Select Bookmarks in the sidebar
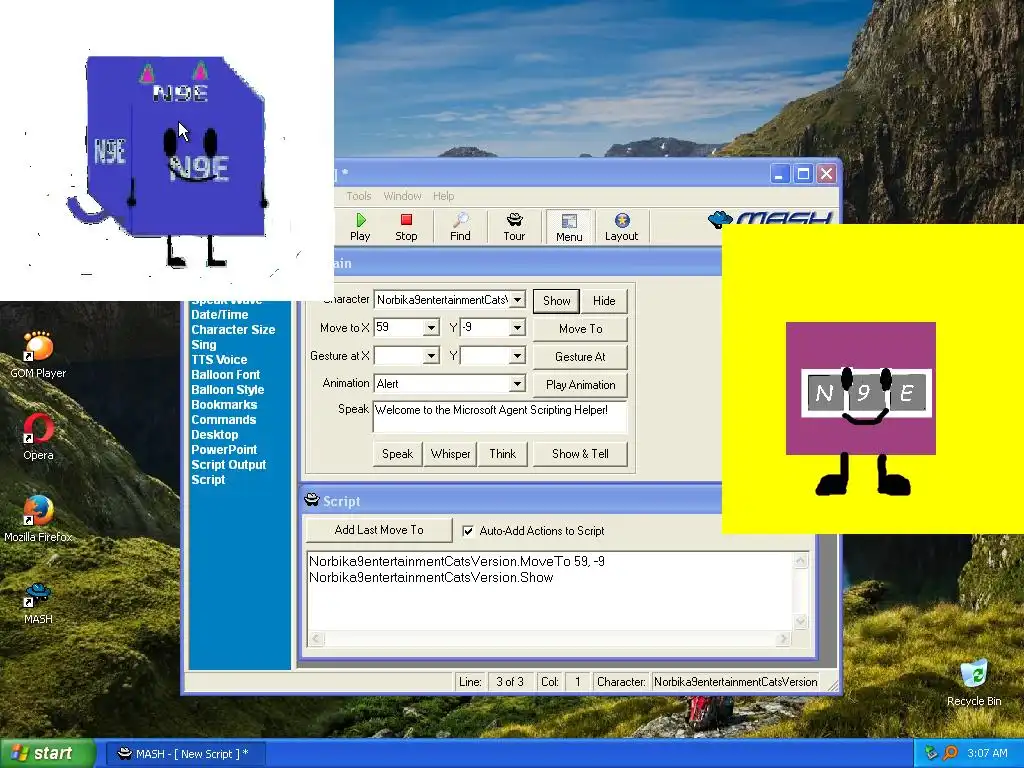The width and height of the screenshot is (1024, 768). tap(224, 404)
